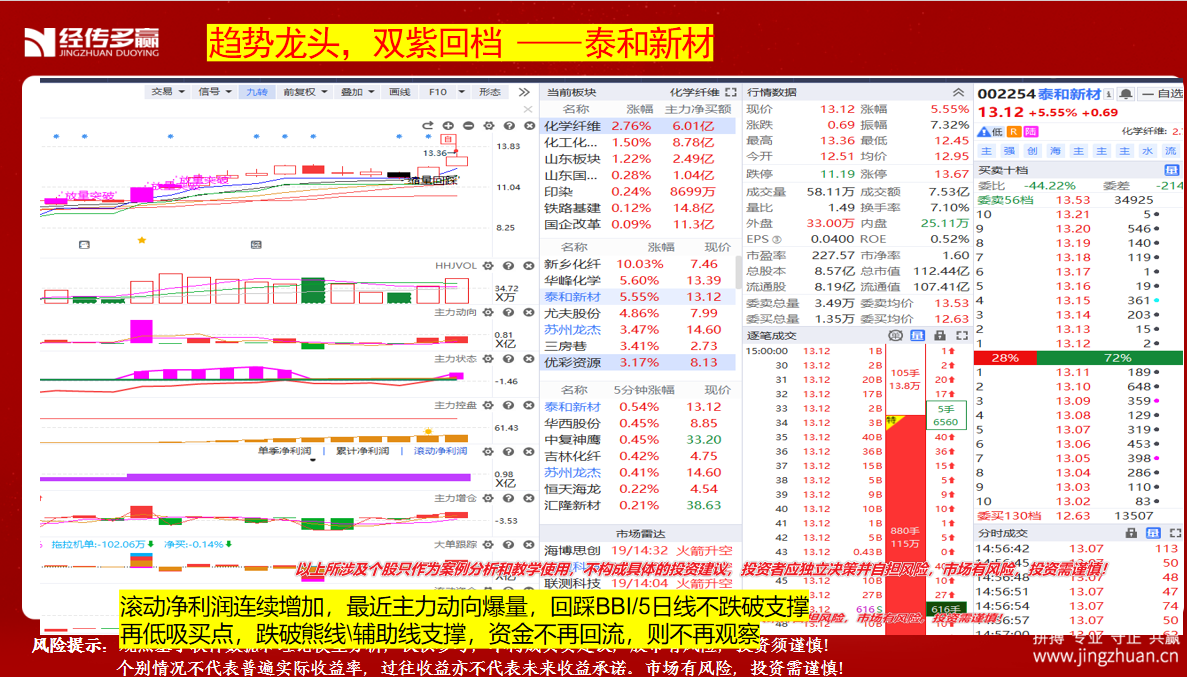Open 华峰化学 from sector stock list
The height and width of the screenshot is (677, 1187).
point(573,281)
